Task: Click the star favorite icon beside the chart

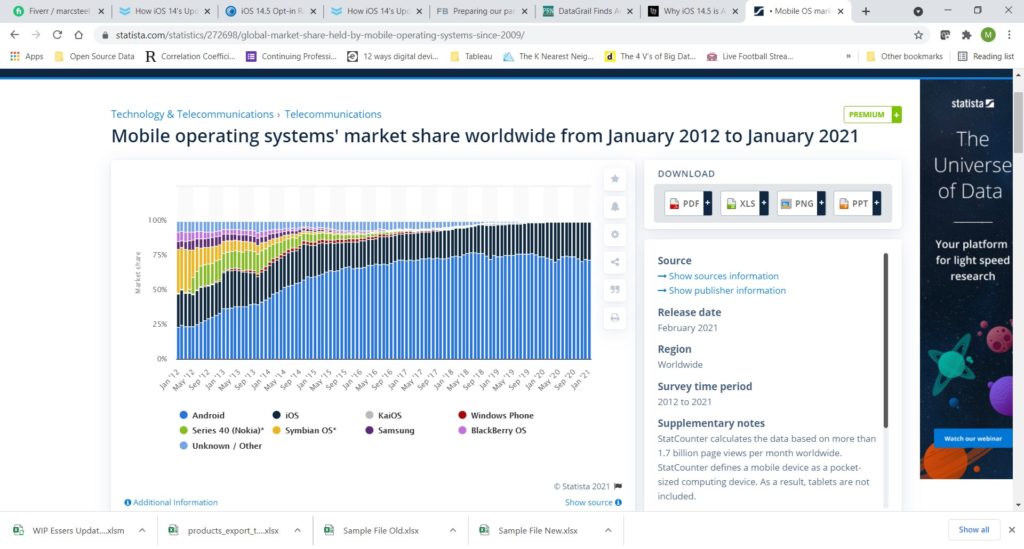Action: click(x=614, y=179)
